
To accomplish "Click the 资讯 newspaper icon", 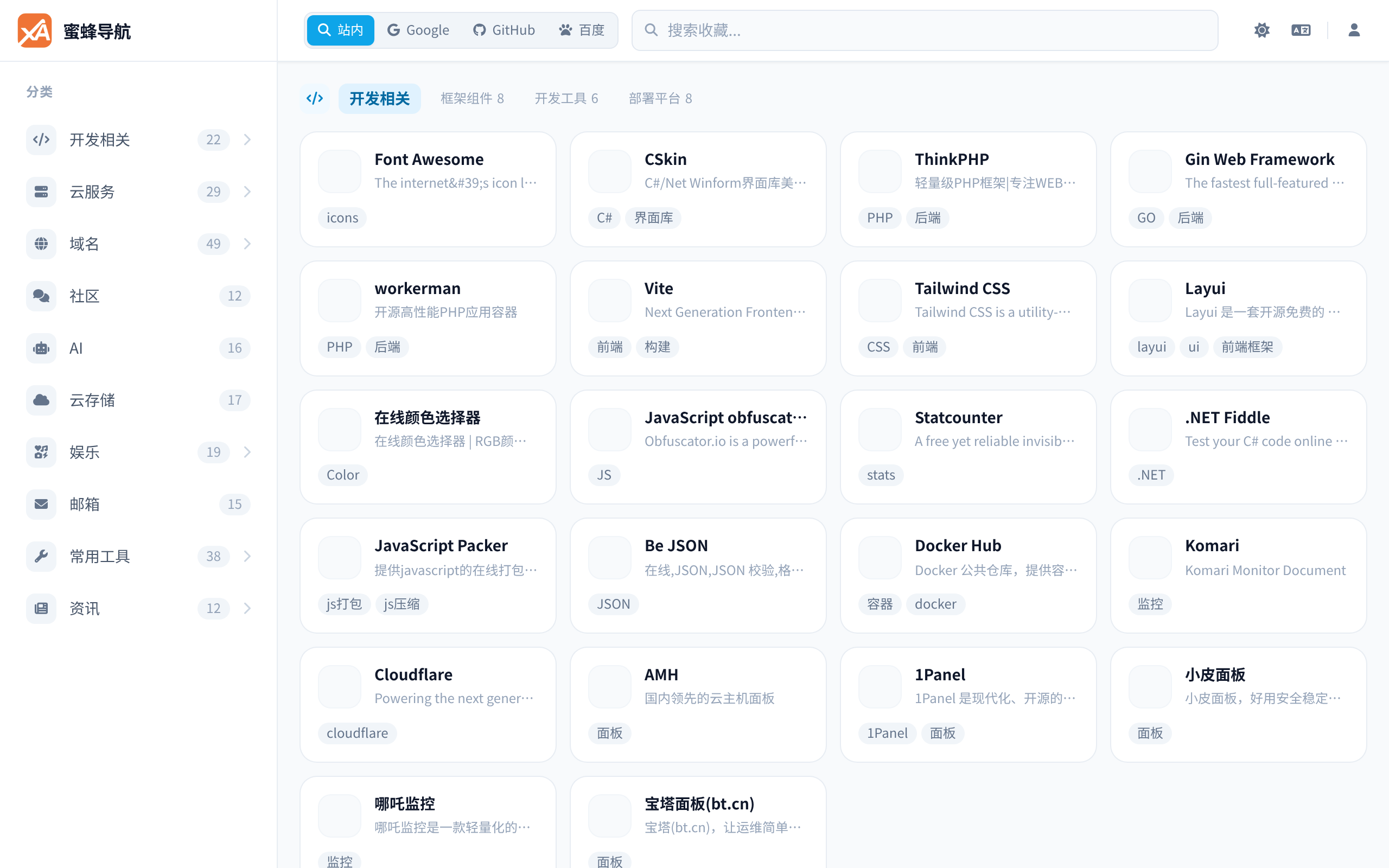I will point(41,608).
